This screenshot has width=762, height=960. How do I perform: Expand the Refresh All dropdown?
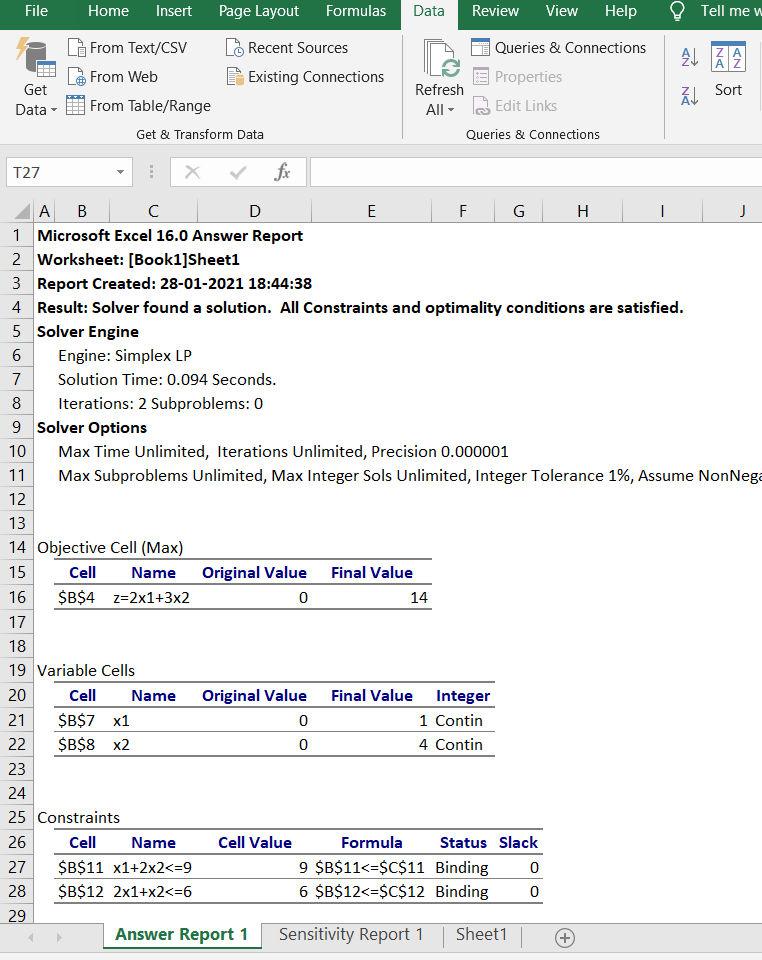(x=440, y=110)
